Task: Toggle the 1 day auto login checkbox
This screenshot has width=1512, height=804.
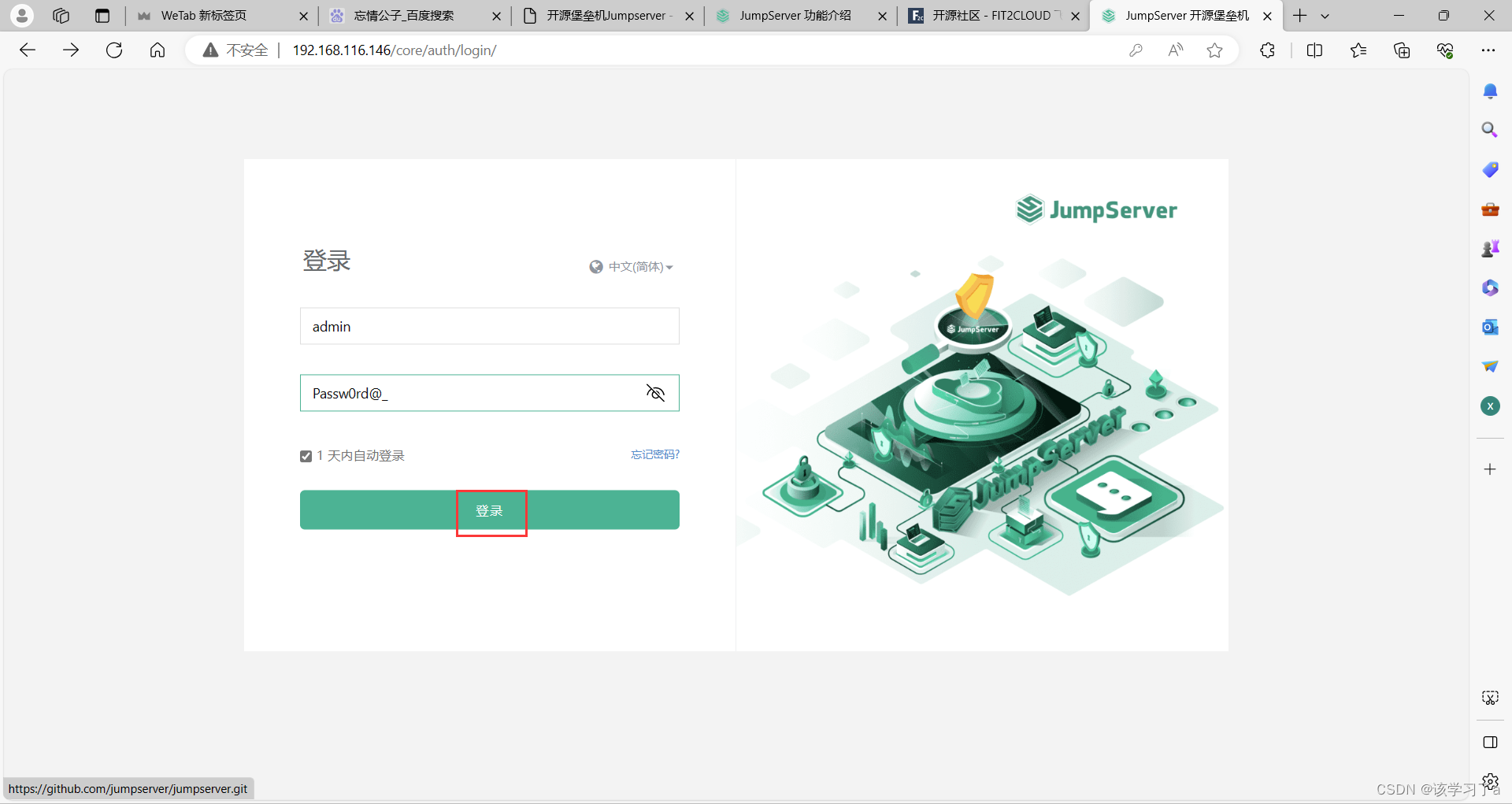Action: pyautogui.click(x=306, y=456)
